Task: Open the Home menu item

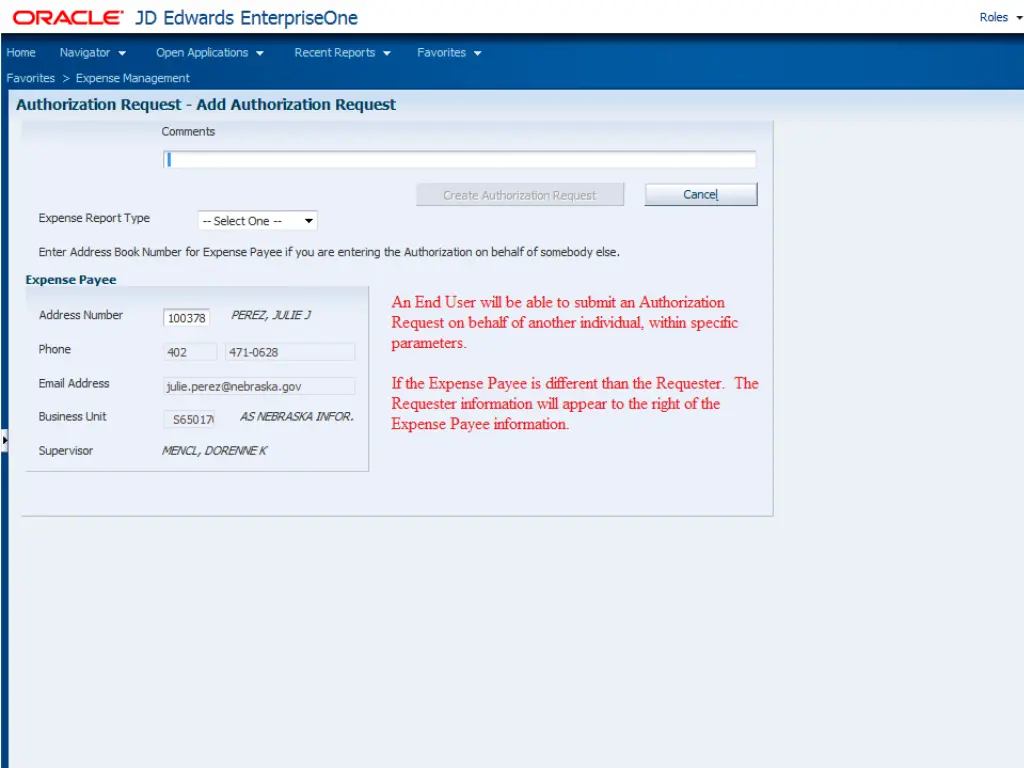Action: click(x=21, y=52)
